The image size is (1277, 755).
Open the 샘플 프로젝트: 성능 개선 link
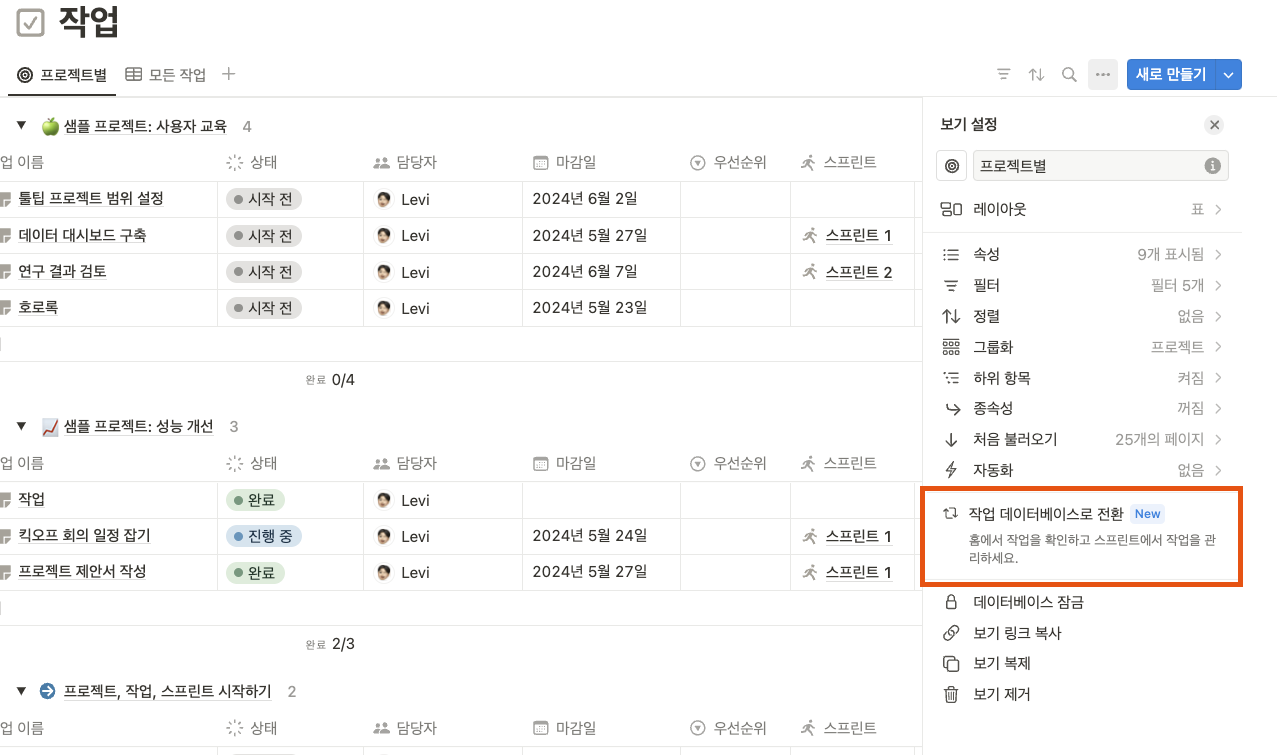click(139, 426)
